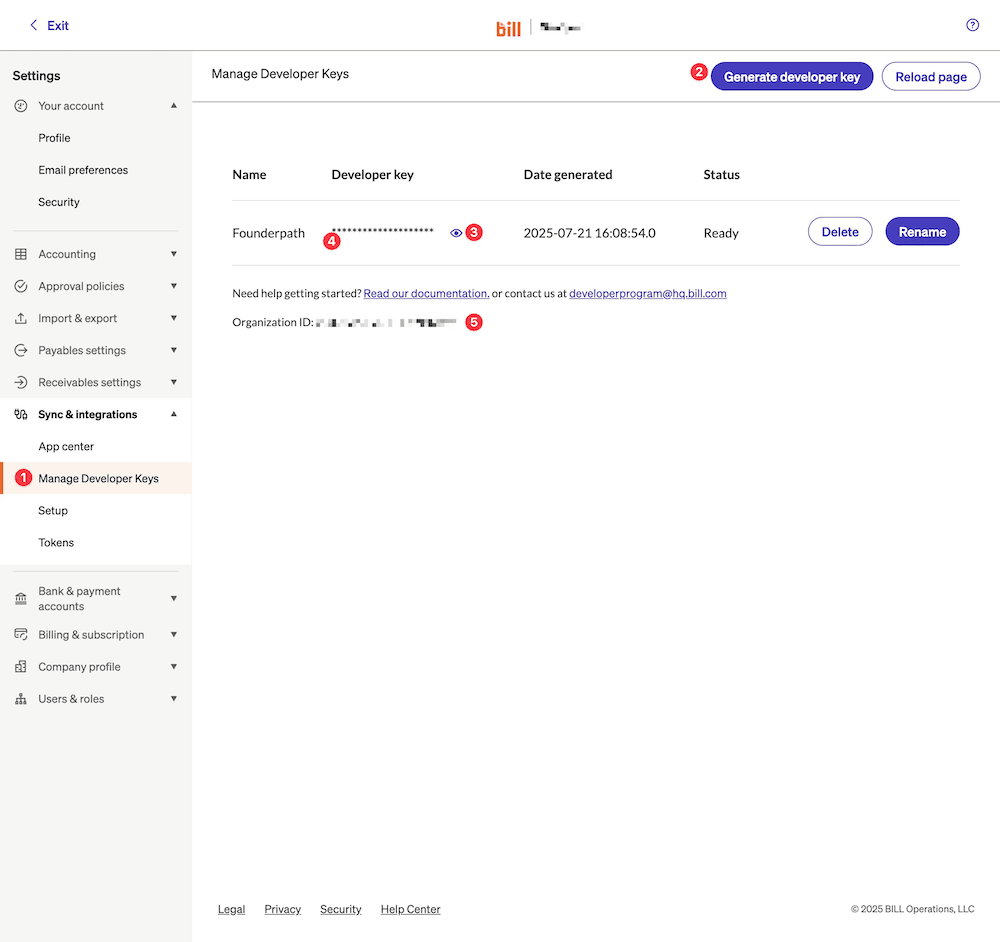Click the Generate developer key button
Screen dimensions: 1000x942
[x=791, y=76]
